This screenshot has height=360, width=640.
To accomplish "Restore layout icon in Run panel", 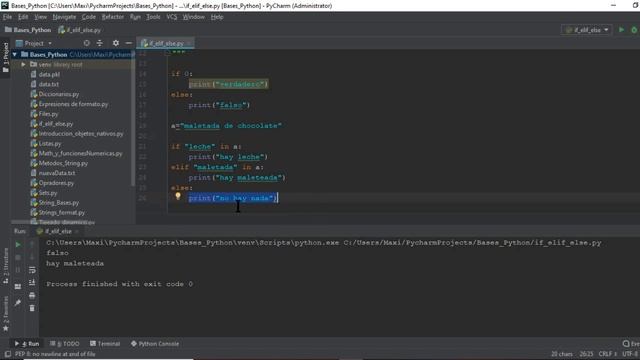I will 18,287.
